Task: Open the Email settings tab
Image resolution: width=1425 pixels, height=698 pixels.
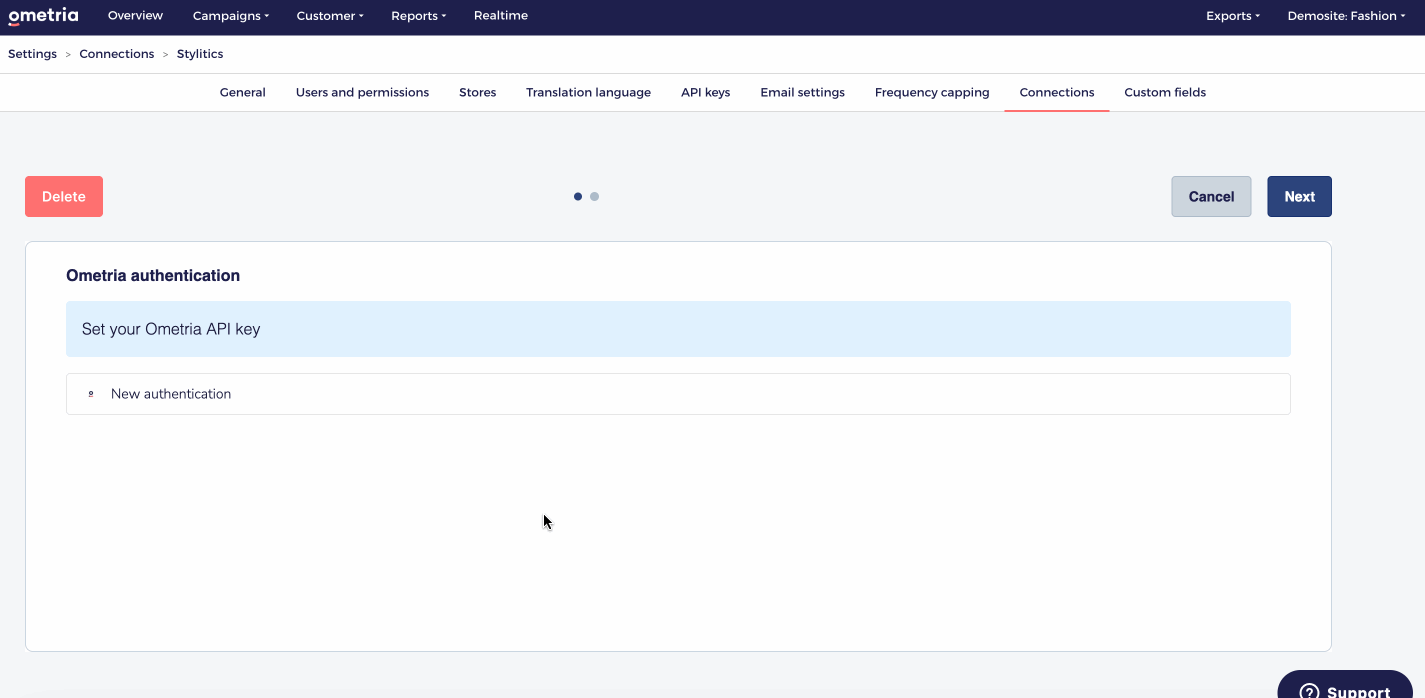Action: 802,92
